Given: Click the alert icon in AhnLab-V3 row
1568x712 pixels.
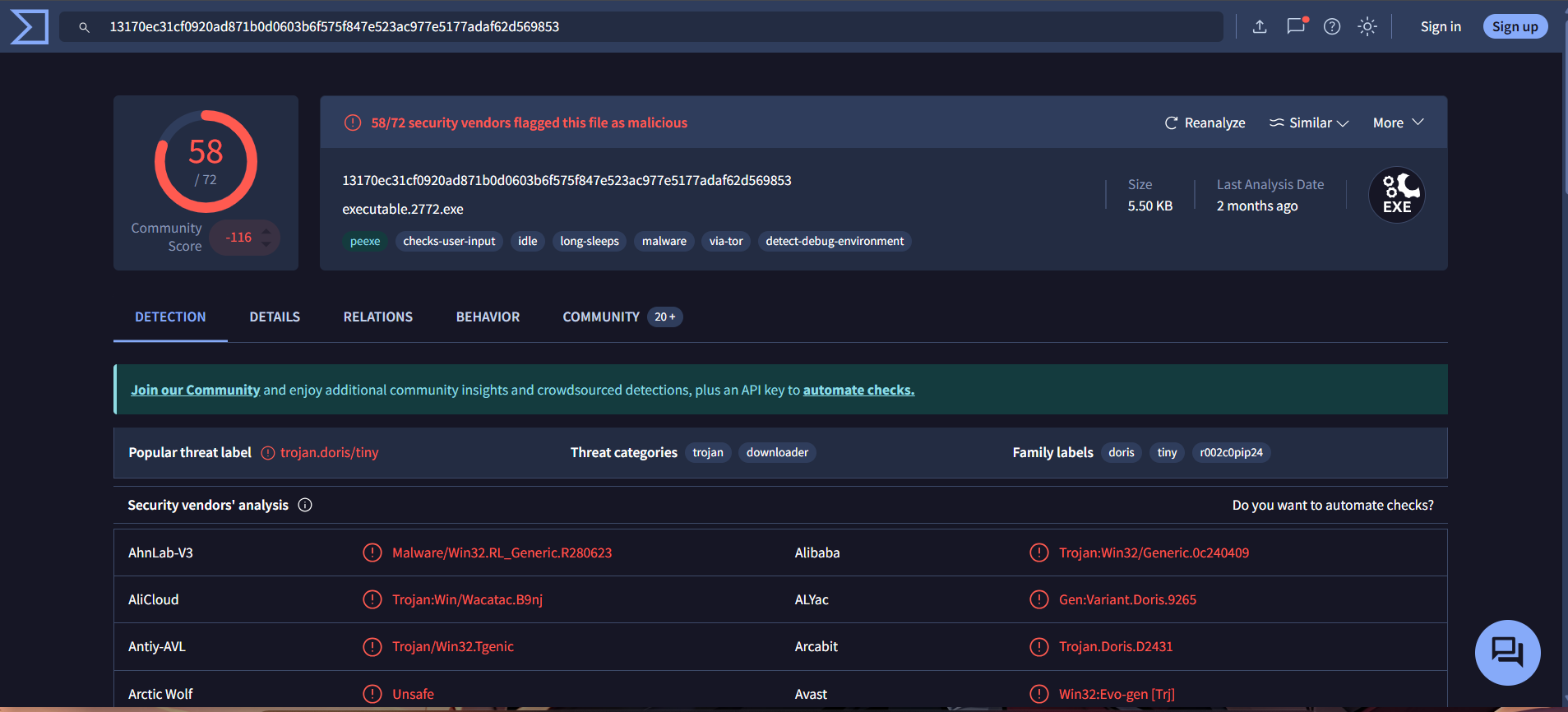Looking at the screenshot, I should (372, 552).
